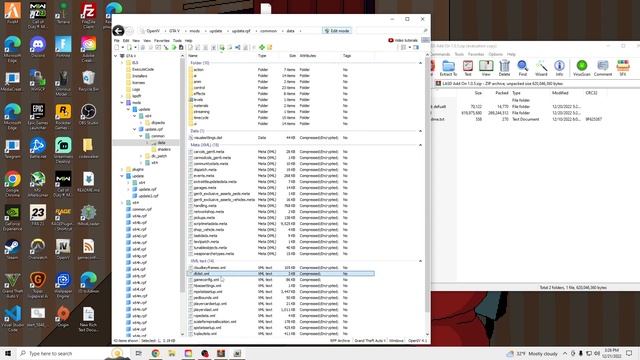Image resolution: width=640 pixels, height=360 pixels.
Task: Collapse the 'common' tree node
Action: tap(141, 136)
